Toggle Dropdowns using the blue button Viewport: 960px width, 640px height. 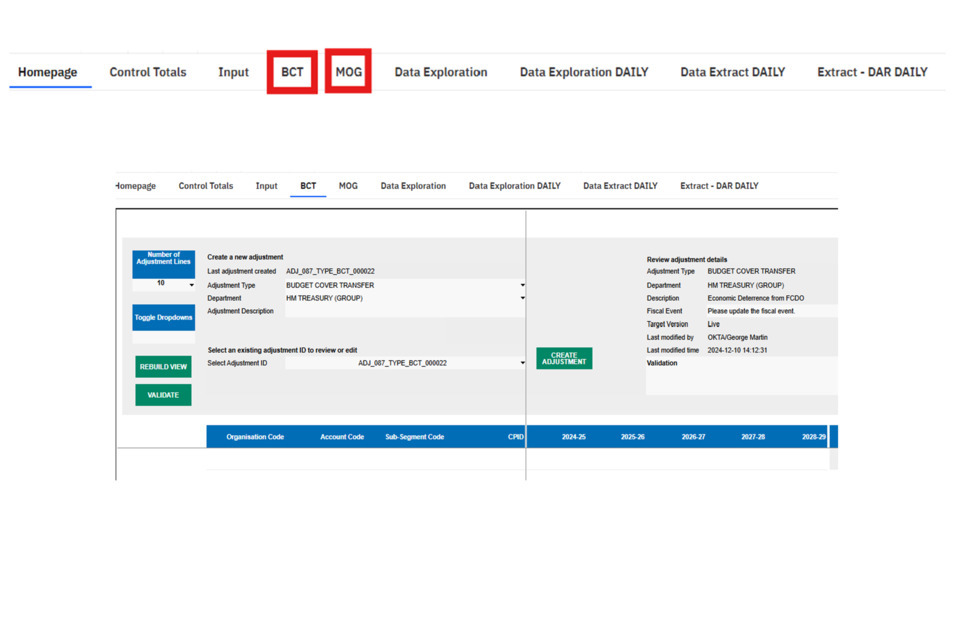click(163, 318)
